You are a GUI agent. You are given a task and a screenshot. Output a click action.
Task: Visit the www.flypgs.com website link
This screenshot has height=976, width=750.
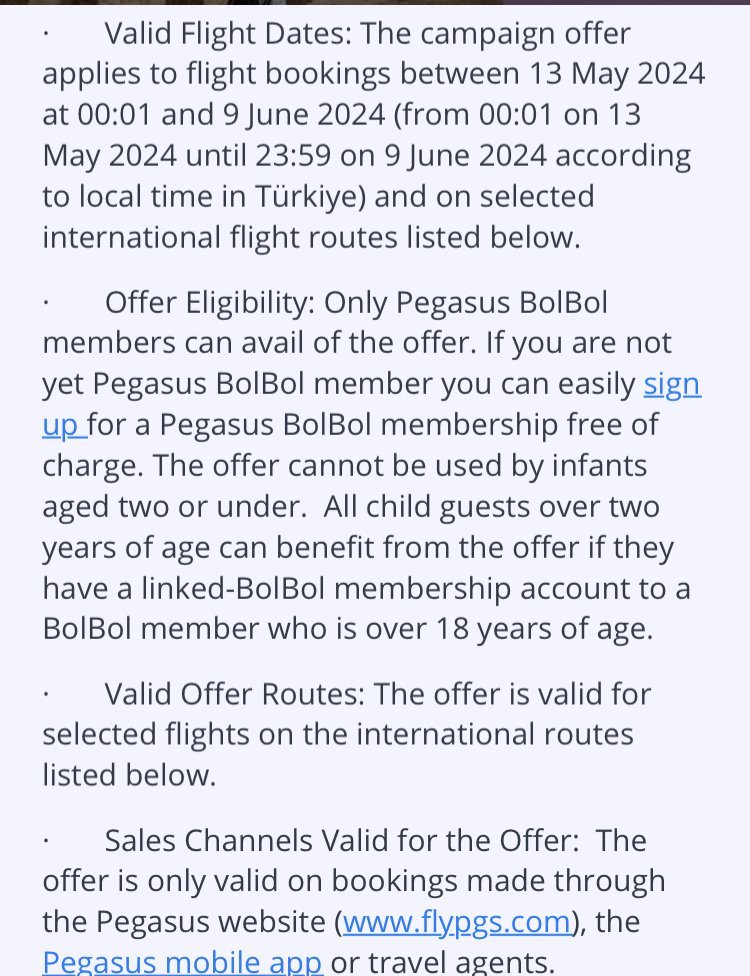[457, 921]
